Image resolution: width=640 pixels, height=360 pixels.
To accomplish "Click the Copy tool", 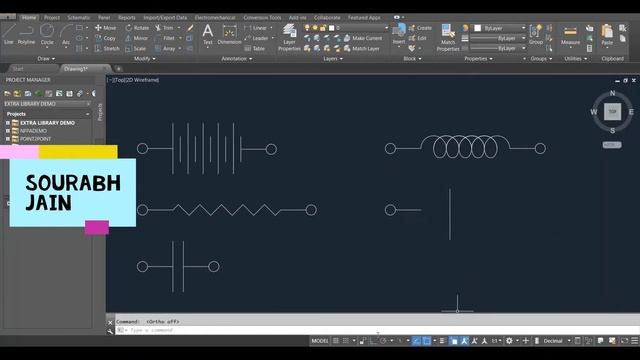I will pos(105,38).
